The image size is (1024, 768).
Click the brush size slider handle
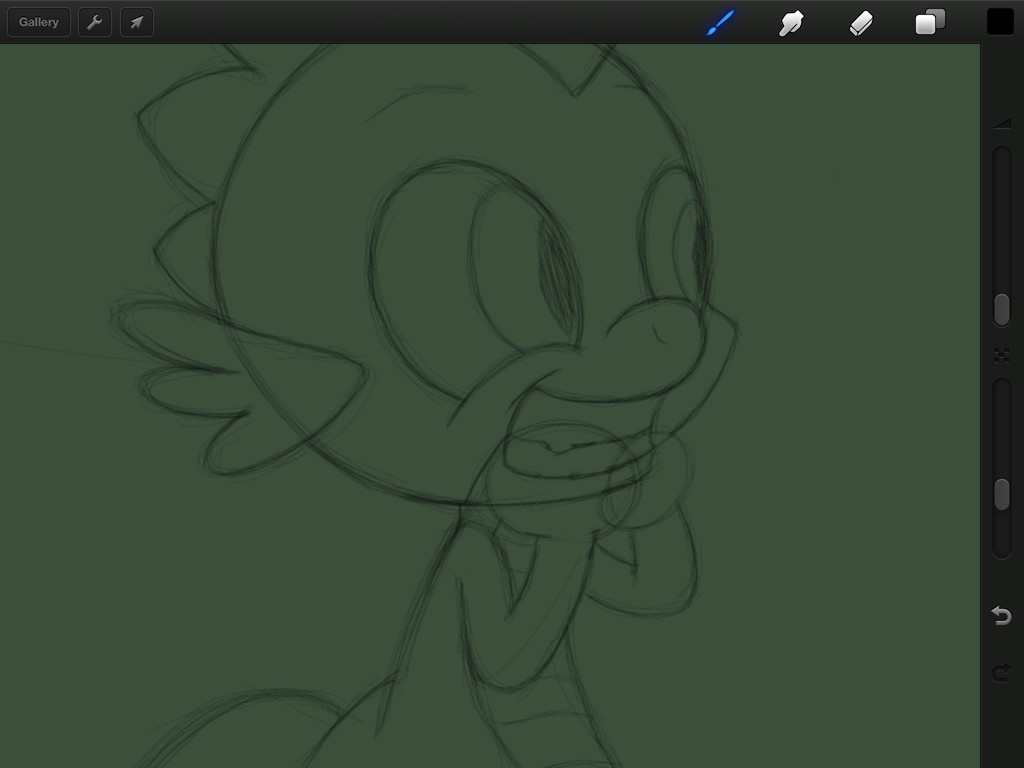coord(1001,310)
